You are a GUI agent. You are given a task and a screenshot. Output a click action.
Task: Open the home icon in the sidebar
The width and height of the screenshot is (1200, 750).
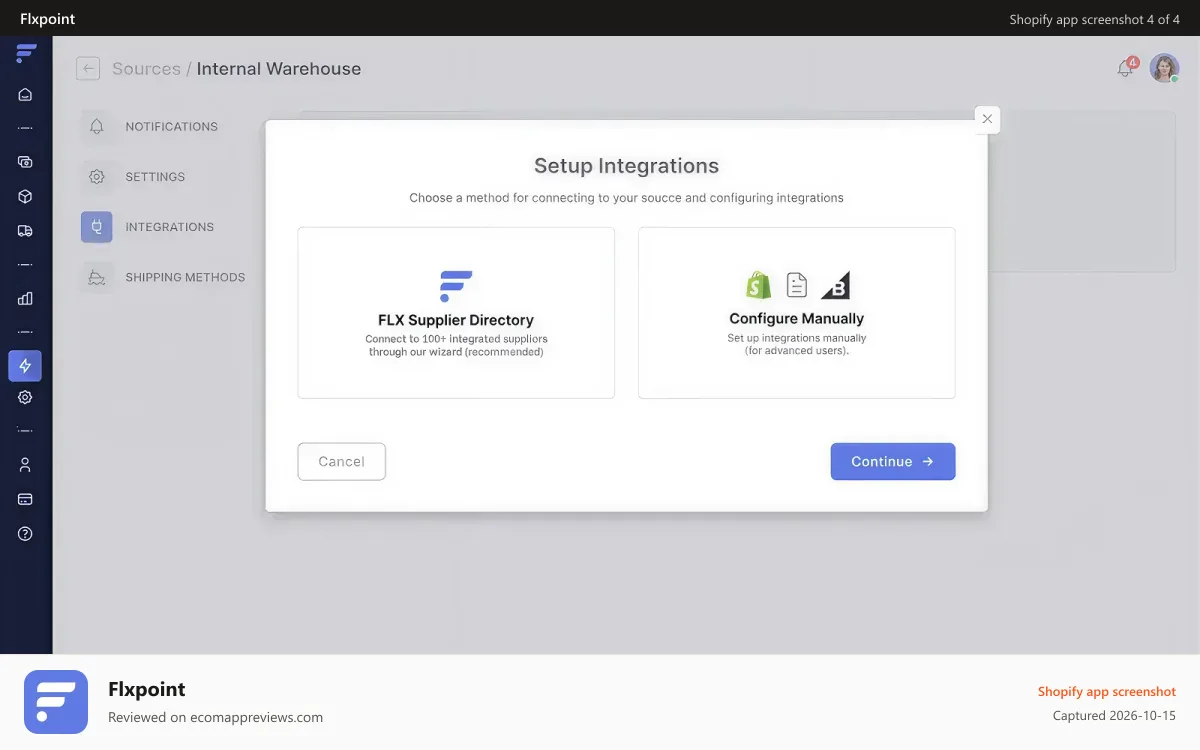click(x=25, y=95)
